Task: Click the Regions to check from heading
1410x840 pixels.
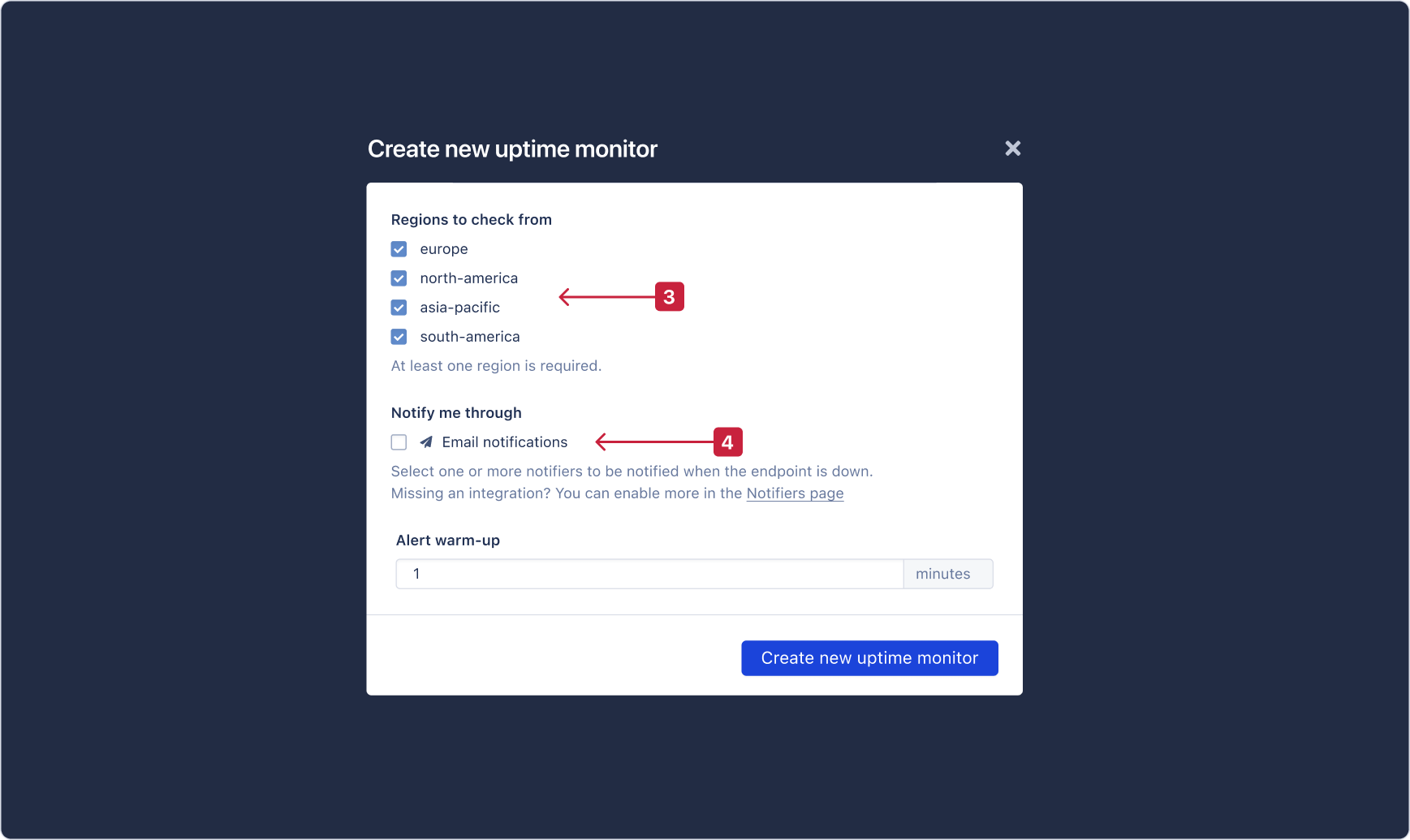Action: [x=471, y=219]
